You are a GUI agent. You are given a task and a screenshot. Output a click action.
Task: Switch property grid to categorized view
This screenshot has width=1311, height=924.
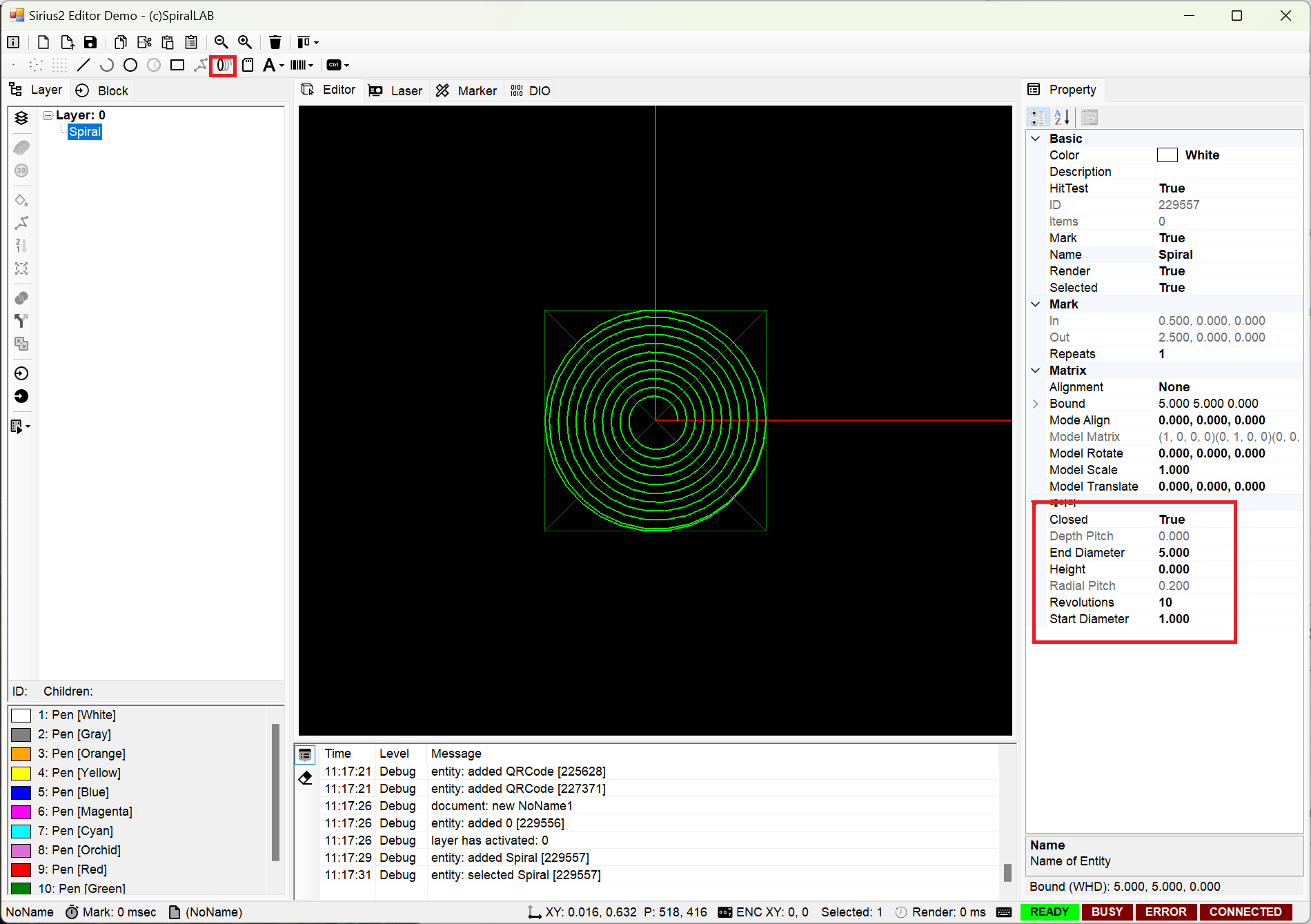point(1038,117)
